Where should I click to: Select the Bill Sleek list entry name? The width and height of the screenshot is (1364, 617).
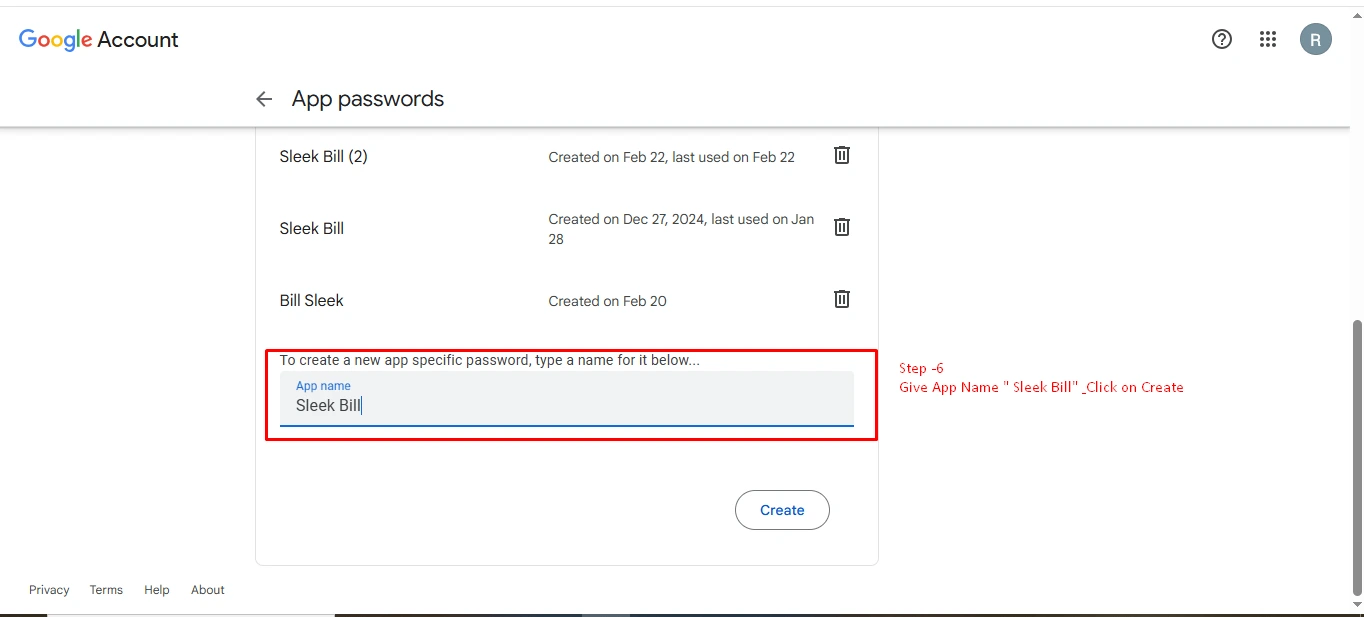[x=311, y=301]
